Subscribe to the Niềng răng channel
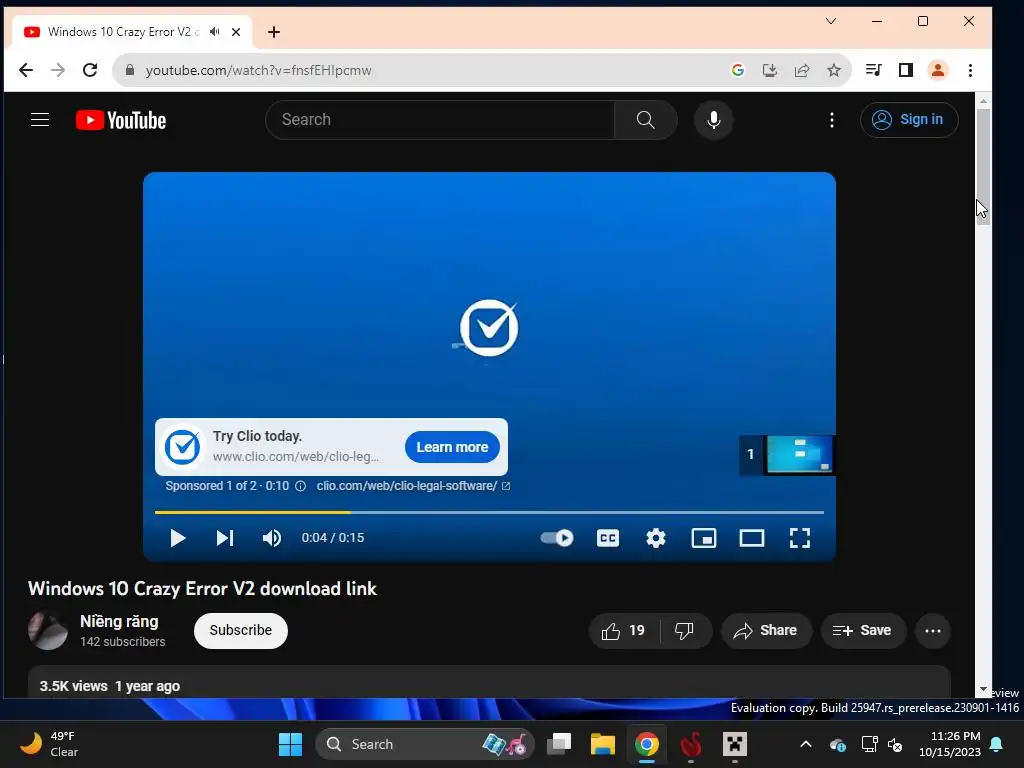Screen dimensions: 1024x768 coord(240,630)
